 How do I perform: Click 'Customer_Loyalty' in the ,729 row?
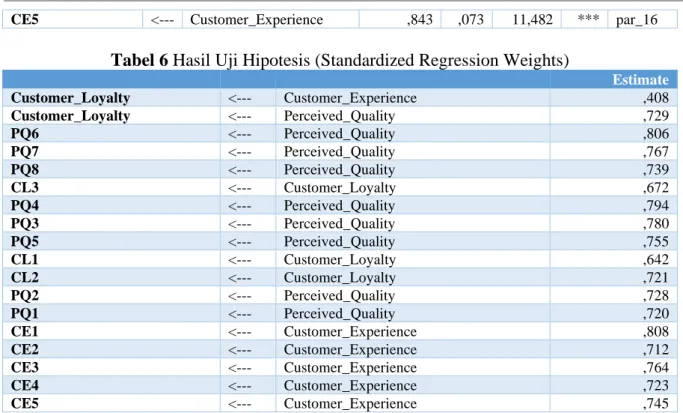pos(71,116)
